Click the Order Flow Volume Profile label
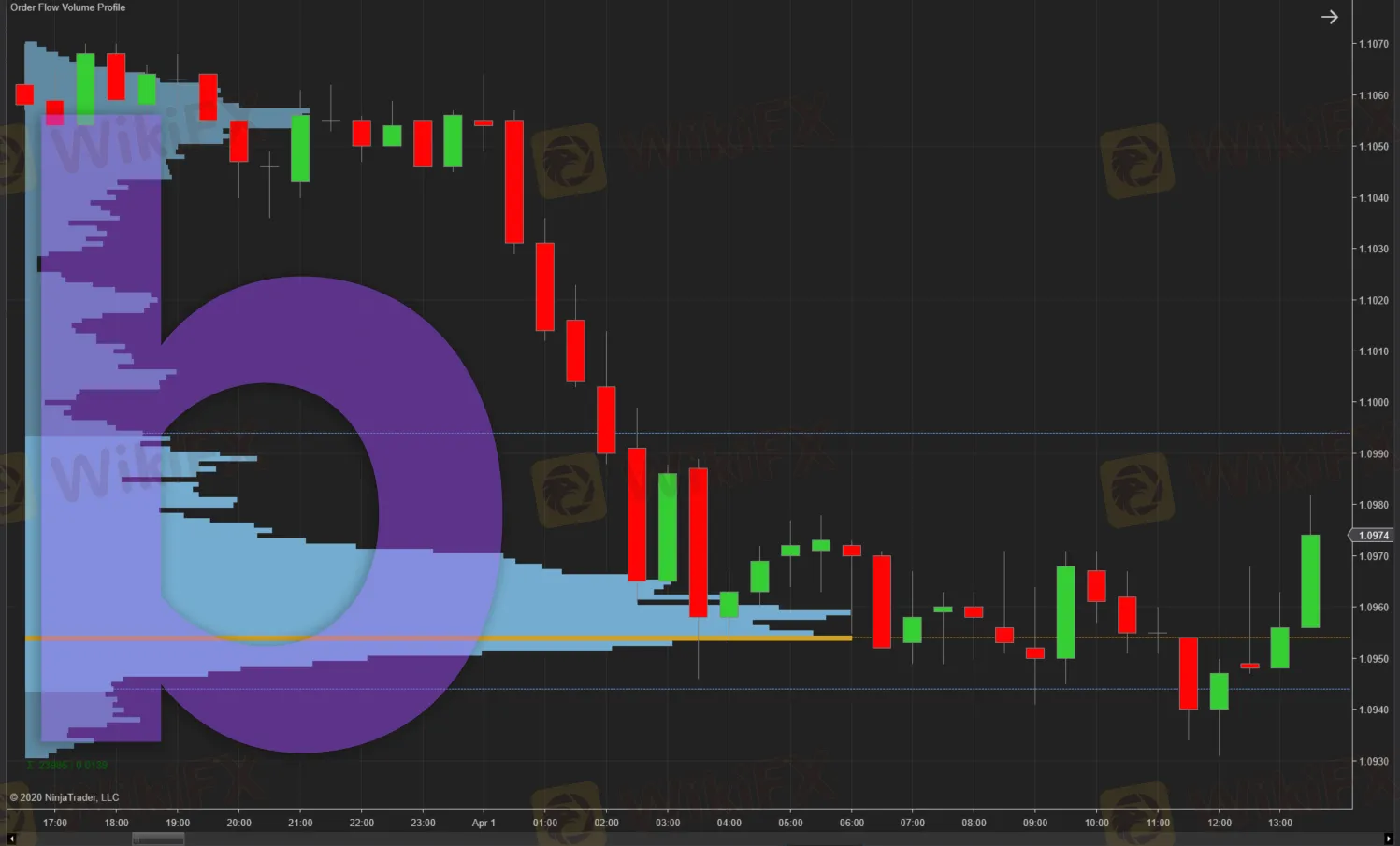The image size is (1400, 846). tap(67, 7)
